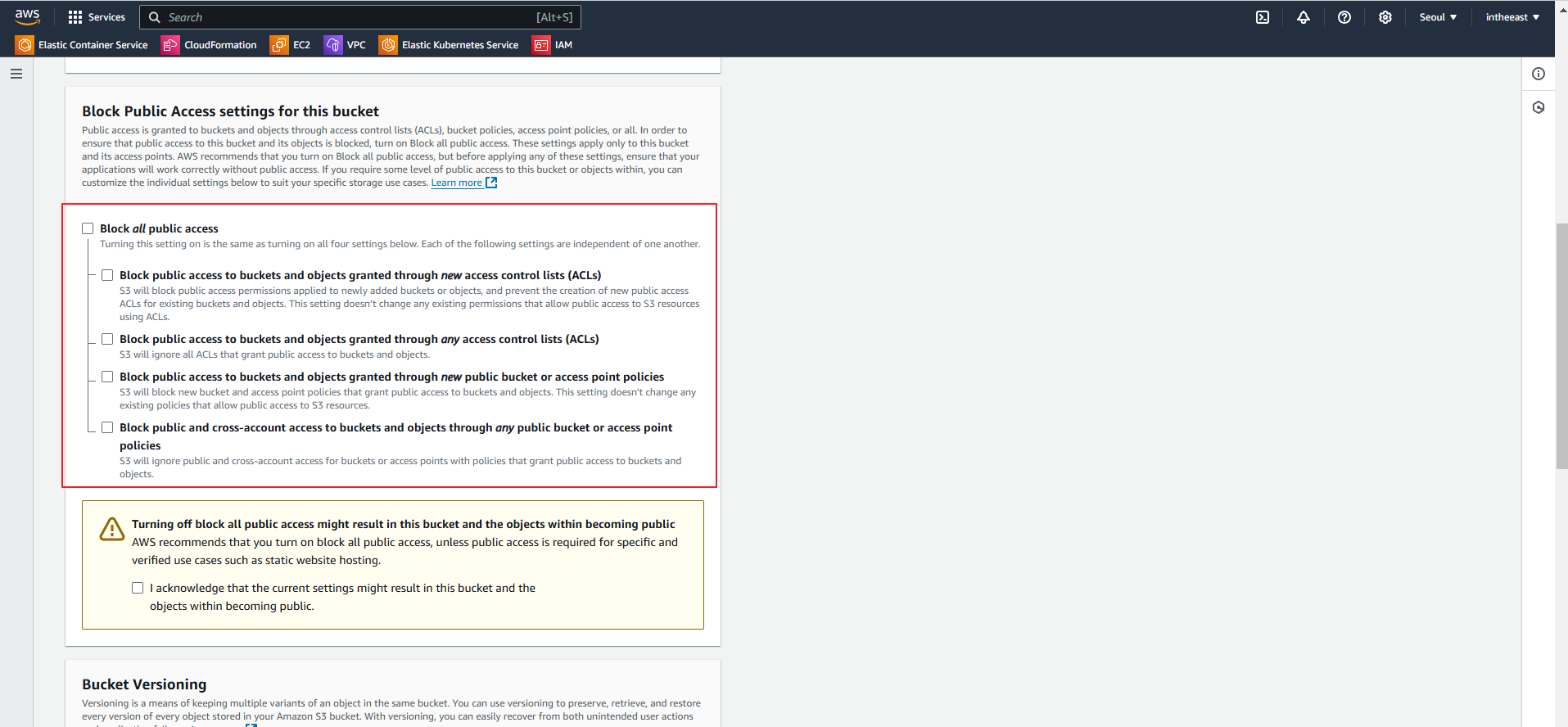Viewport: 1568px width, 727px height.
Task: Check block public and cross-account access
Action: point(107,427)
